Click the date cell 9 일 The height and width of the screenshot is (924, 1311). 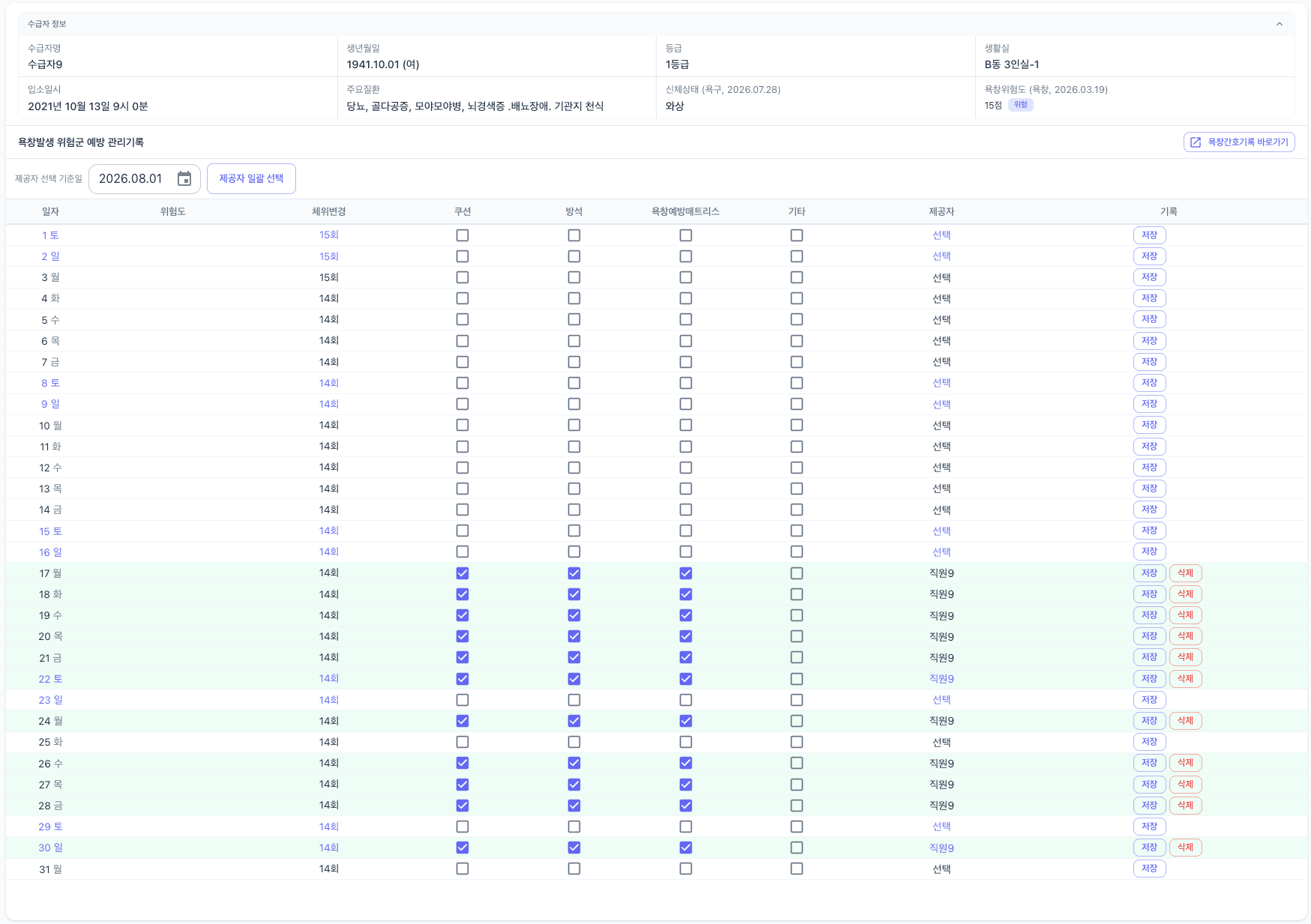pyautogui.click(x=51, y=404)
